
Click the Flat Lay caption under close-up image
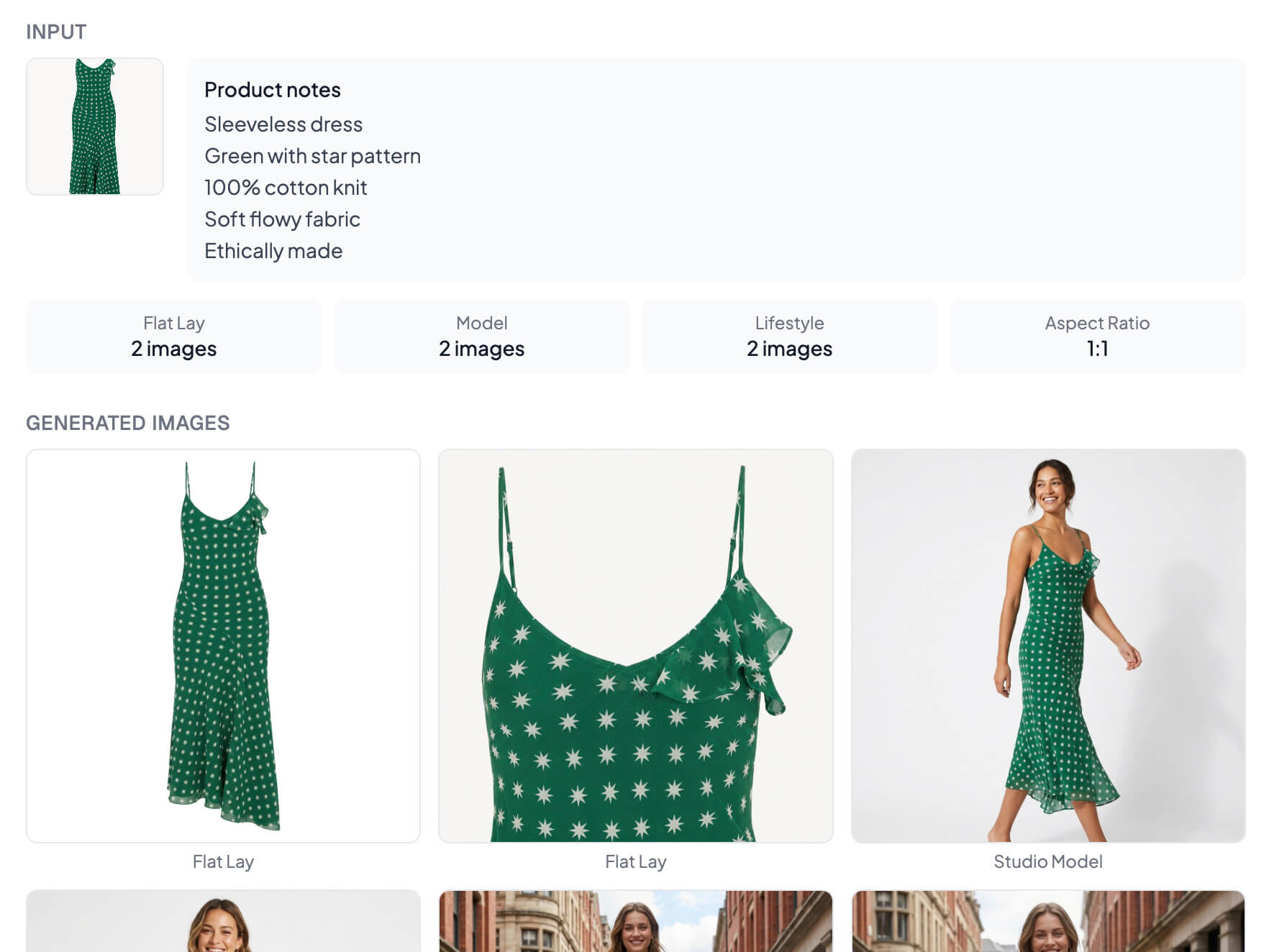[x=636, y=861]
